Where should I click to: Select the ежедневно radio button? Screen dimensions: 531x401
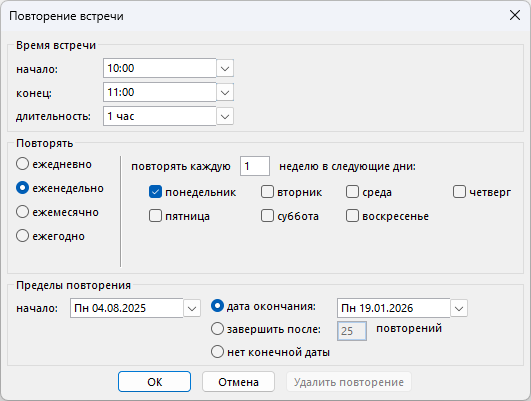(22, 164)
